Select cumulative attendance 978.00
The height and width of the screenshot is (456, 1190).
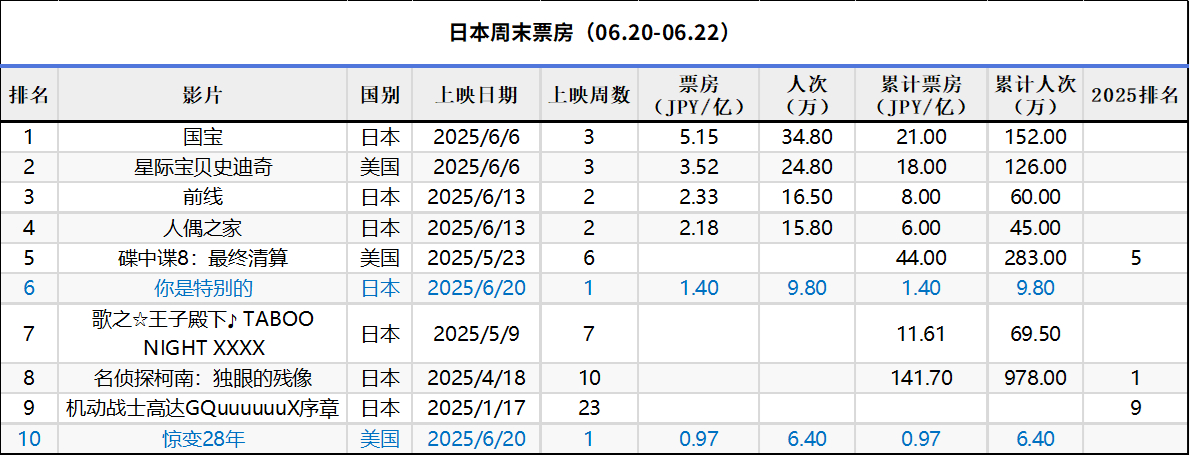1035,378
